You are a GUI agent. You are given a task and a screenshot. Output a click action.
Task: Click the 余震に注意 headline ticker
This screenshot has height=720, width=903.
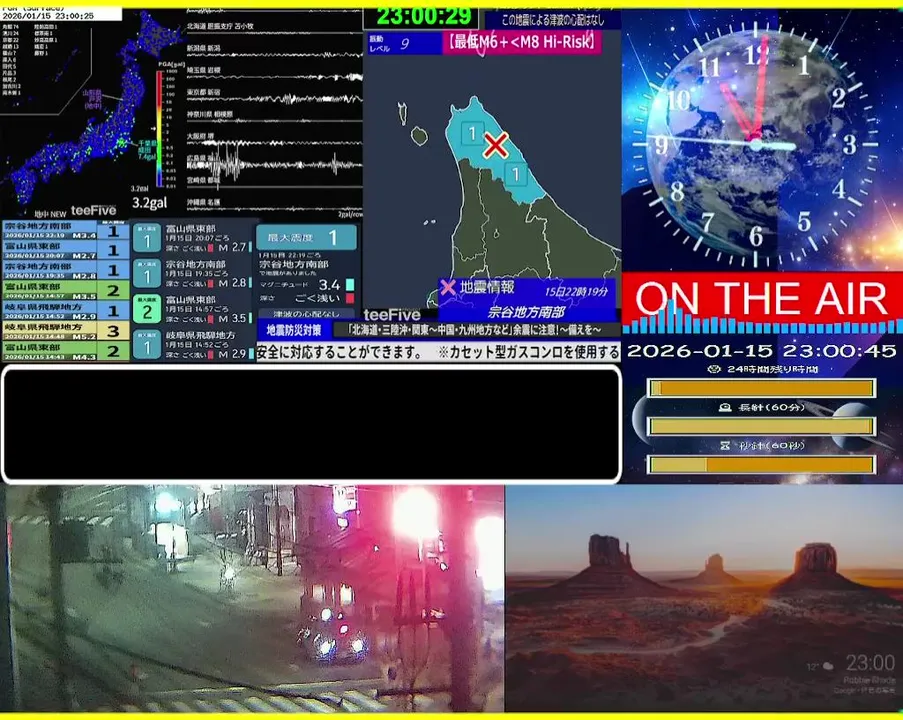tap(475, 330)
